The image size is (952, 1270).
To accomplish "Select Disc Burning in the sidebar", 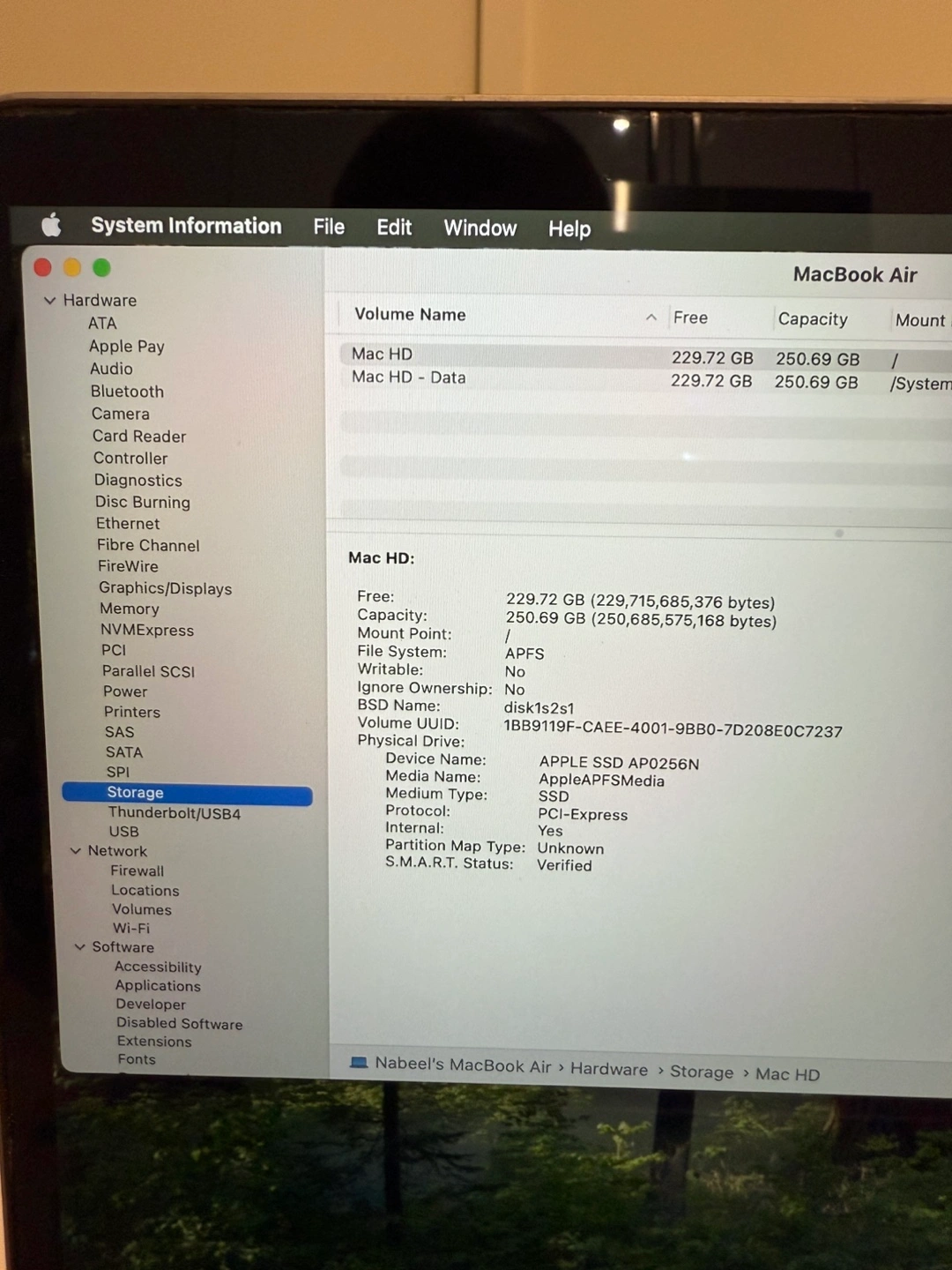I will coord(143,502).
